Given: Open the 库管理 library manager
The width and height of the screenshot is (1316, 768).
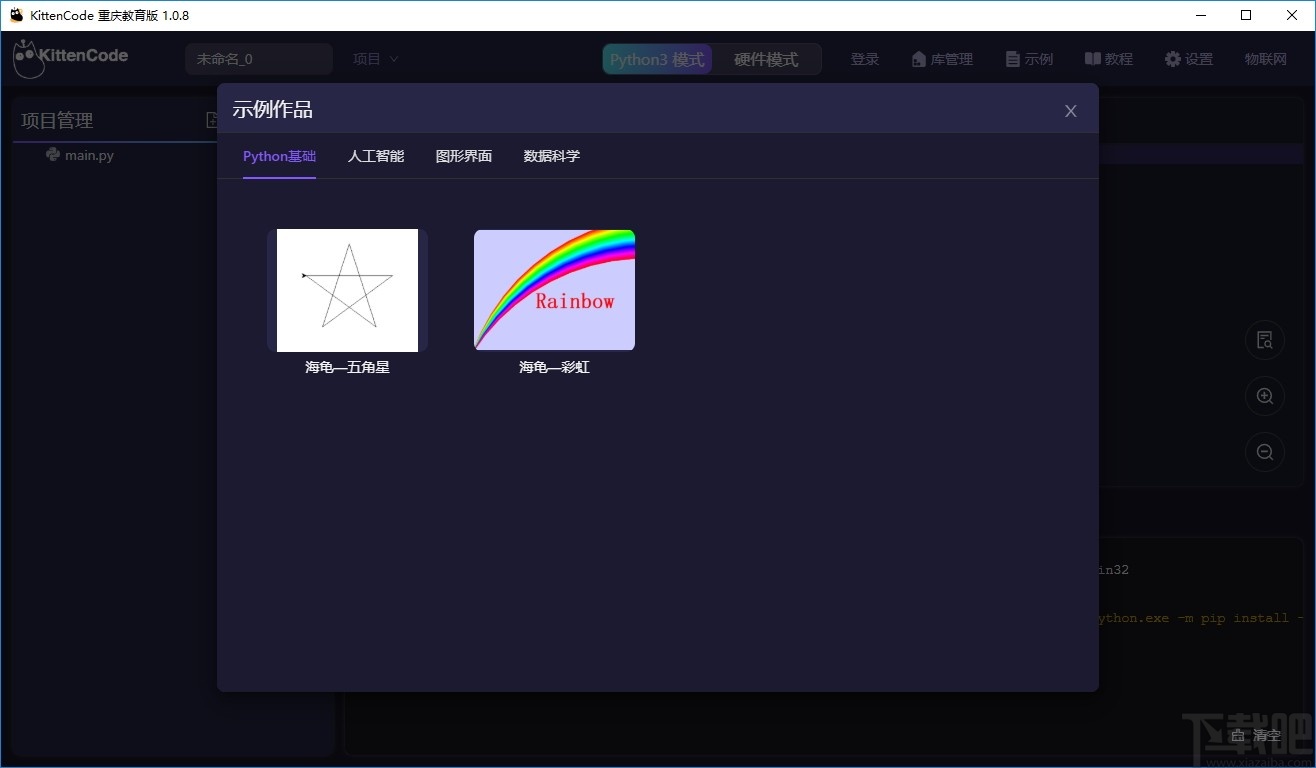Looking at the screenshot, I should [941, 58].
